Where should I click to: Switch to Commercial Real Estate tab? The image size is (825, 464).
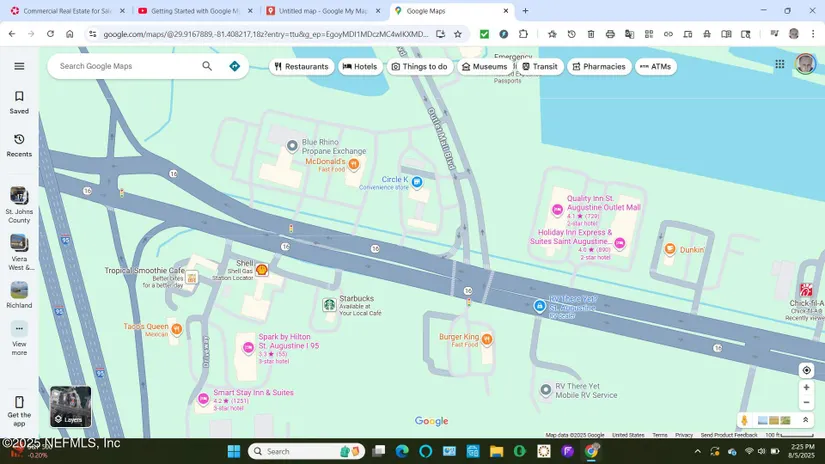click(66, 11)
